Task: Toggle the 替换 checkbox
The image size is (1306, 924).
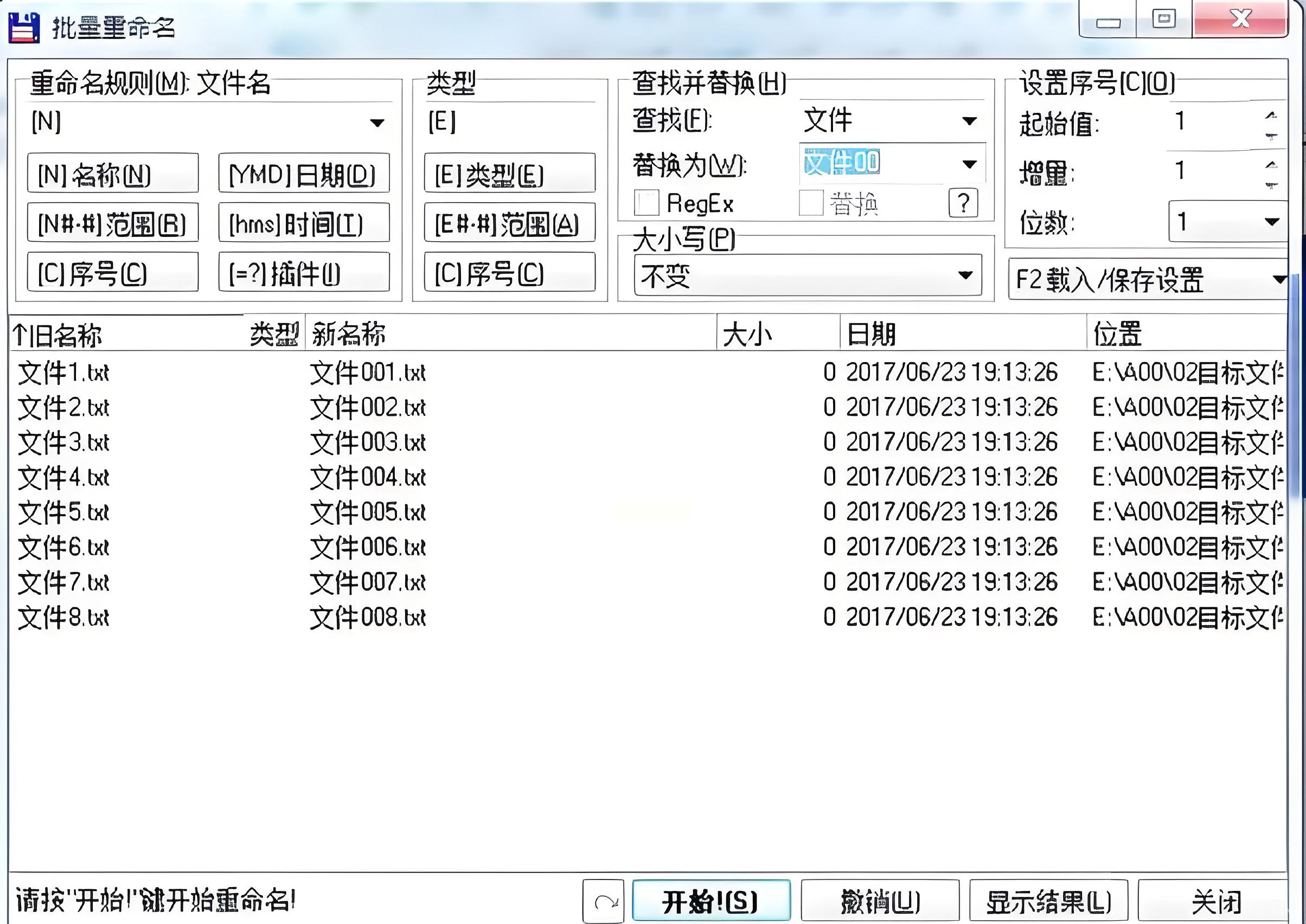Action: pyautogui.click(x=811, y=203)
